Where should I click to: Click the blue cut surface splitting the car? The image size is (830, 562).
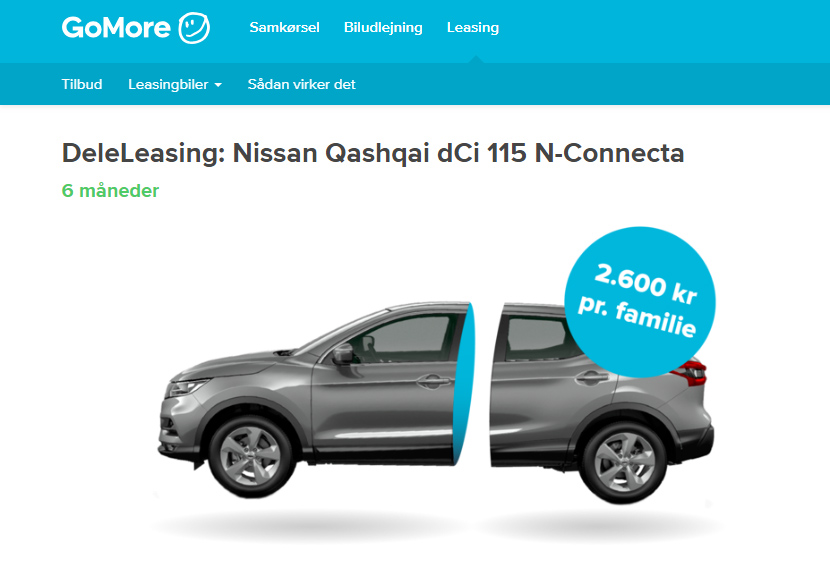coord(464,384)
